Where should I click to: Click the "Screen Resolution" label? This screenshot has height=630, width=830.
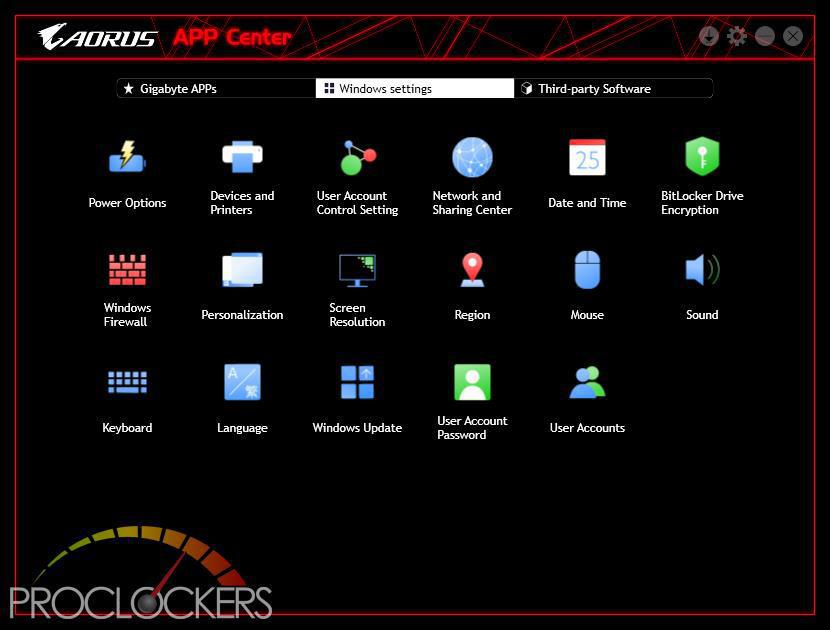pos(357,314)
